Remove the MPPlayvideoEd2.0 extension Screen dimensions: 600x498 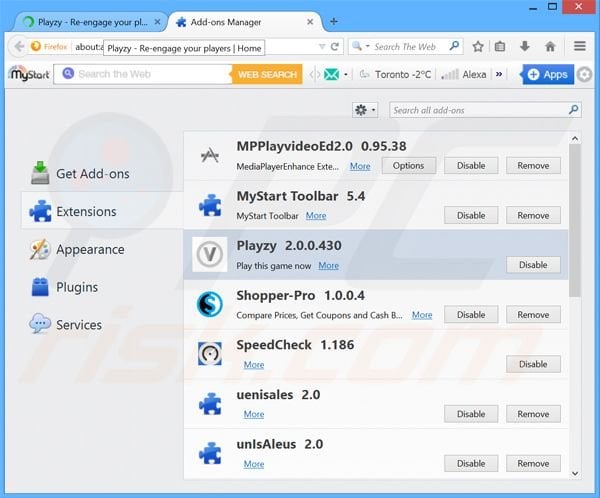coord(533,165)
